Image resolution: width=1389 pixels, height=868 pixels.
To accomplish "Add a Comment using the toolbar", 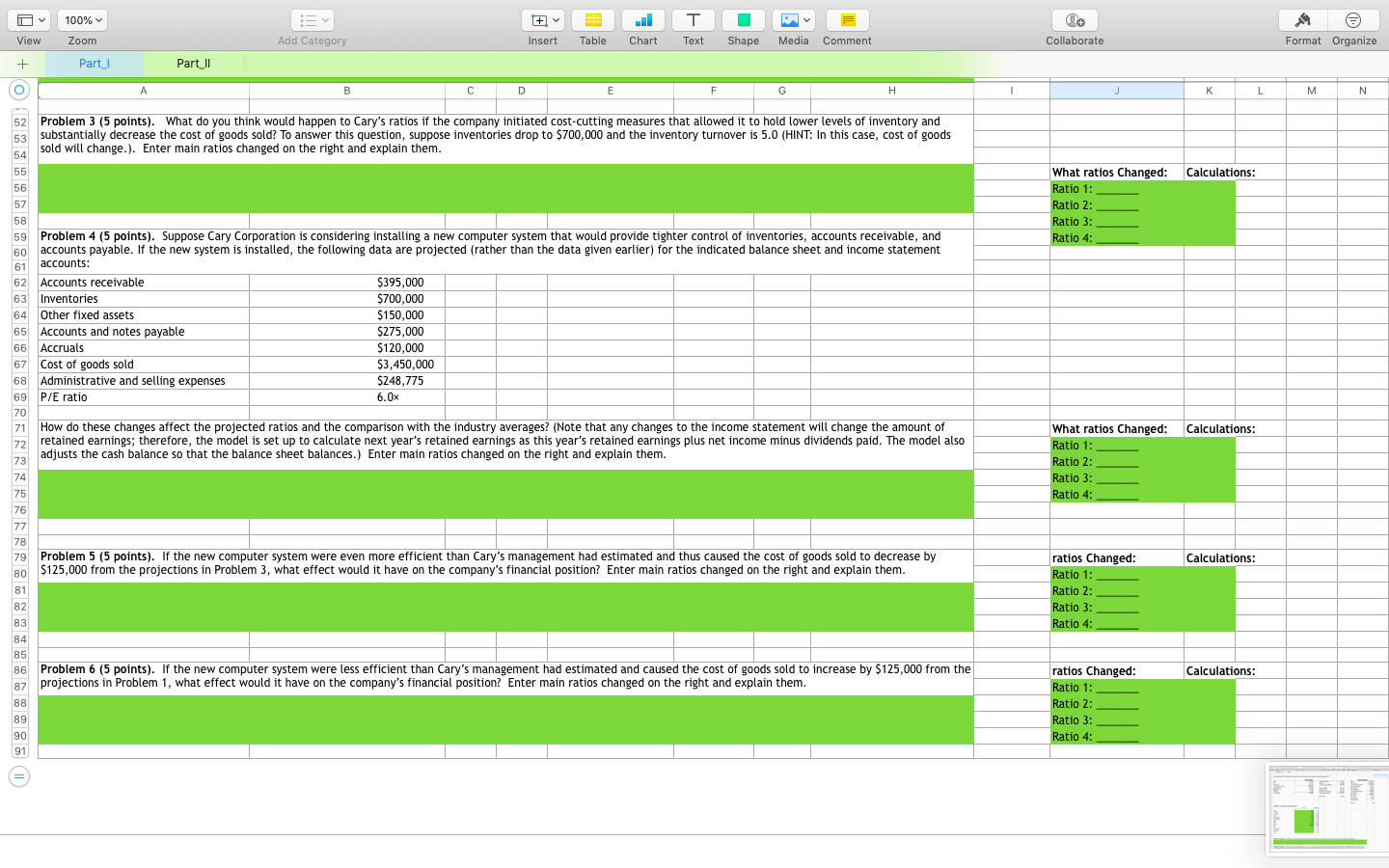I will [x=846, y=19].
